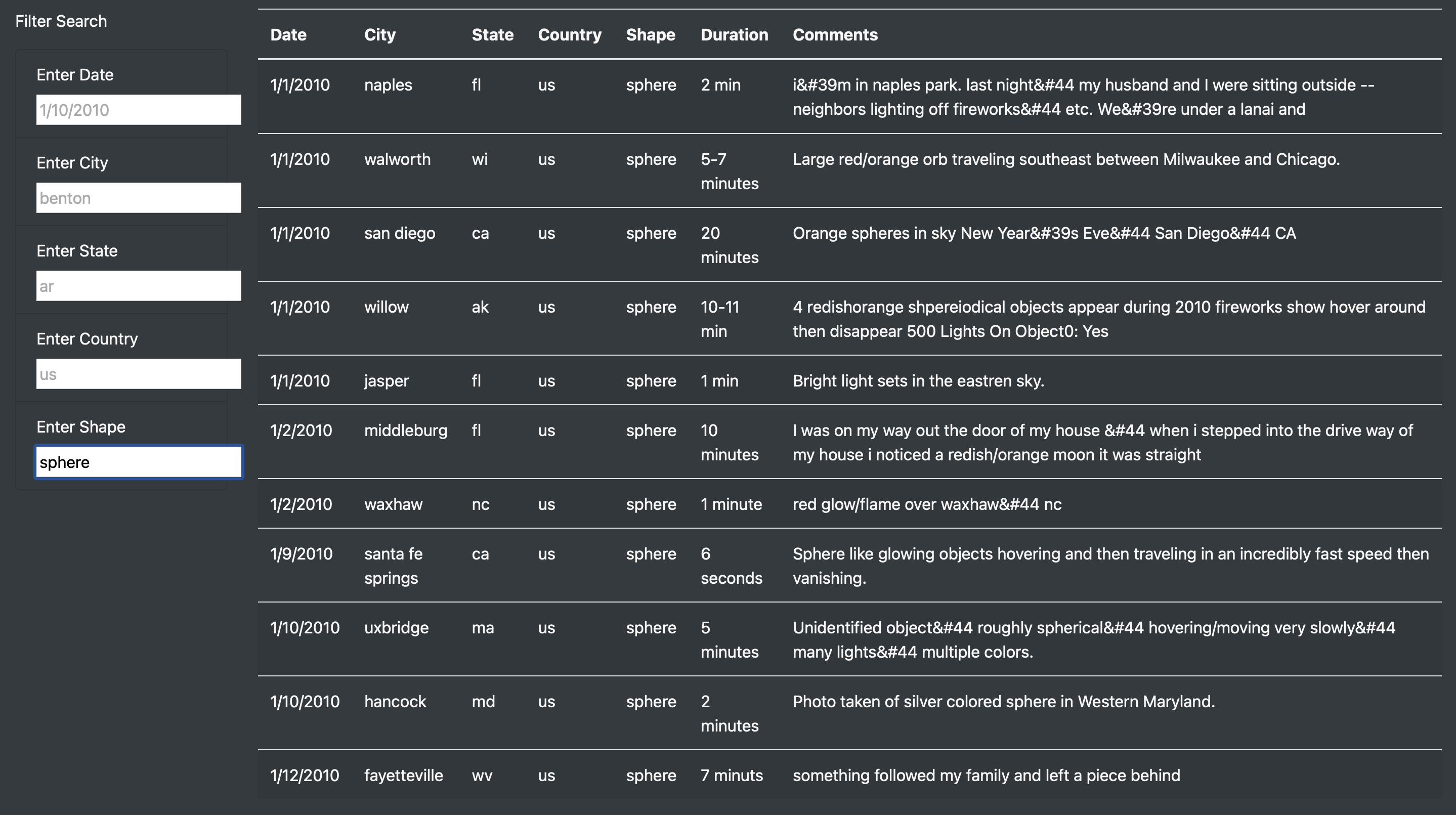Click the Enter Date input field
The image size is (1456, 815).
[x=139, y=110]
